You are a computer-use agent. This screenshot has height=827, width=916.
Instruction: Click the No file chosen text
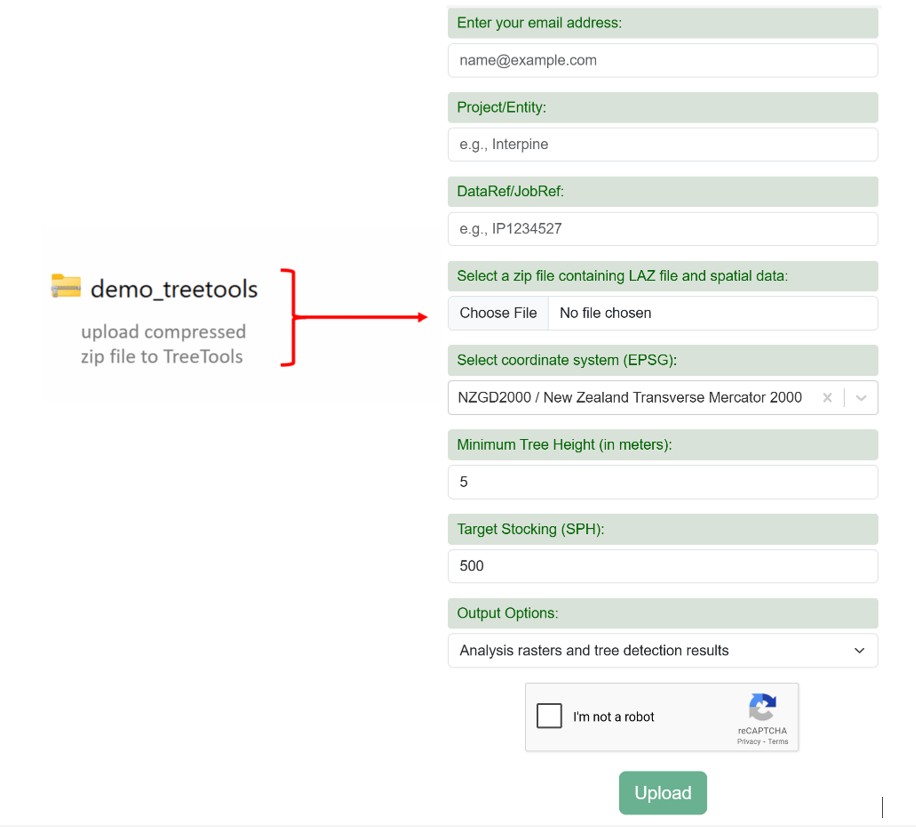coord(605,313)
